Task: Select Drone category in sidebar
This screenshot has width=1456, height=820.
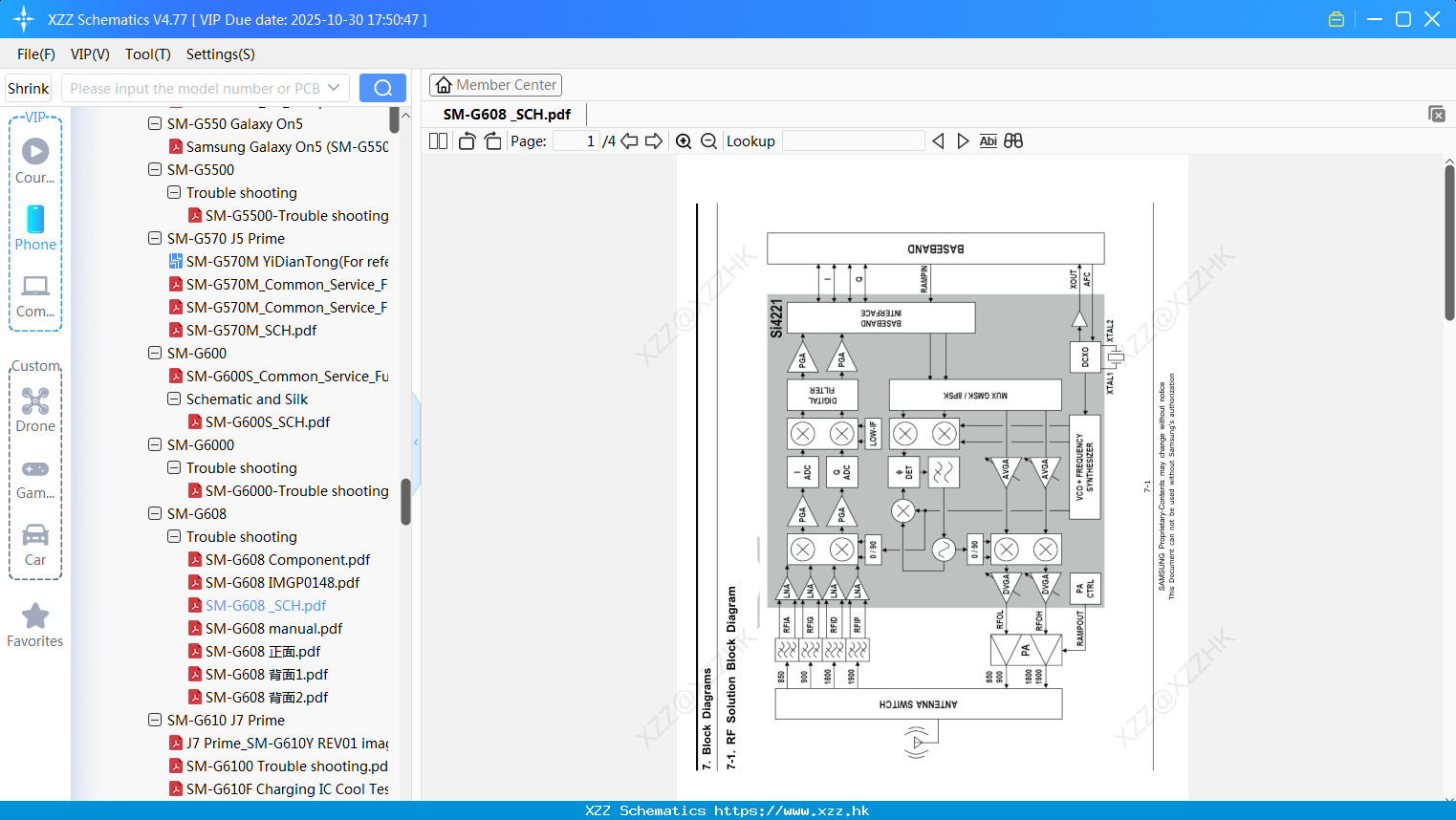Action: [x=35, y=410]
